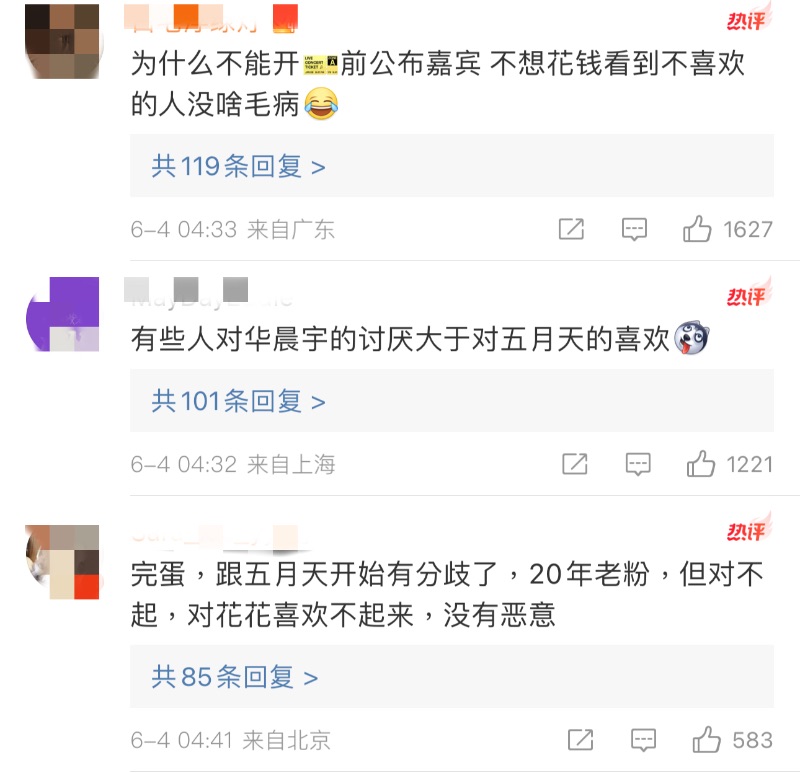Open the purple avatar profile
The image size is (800, 773).
[x=62, y=314]
